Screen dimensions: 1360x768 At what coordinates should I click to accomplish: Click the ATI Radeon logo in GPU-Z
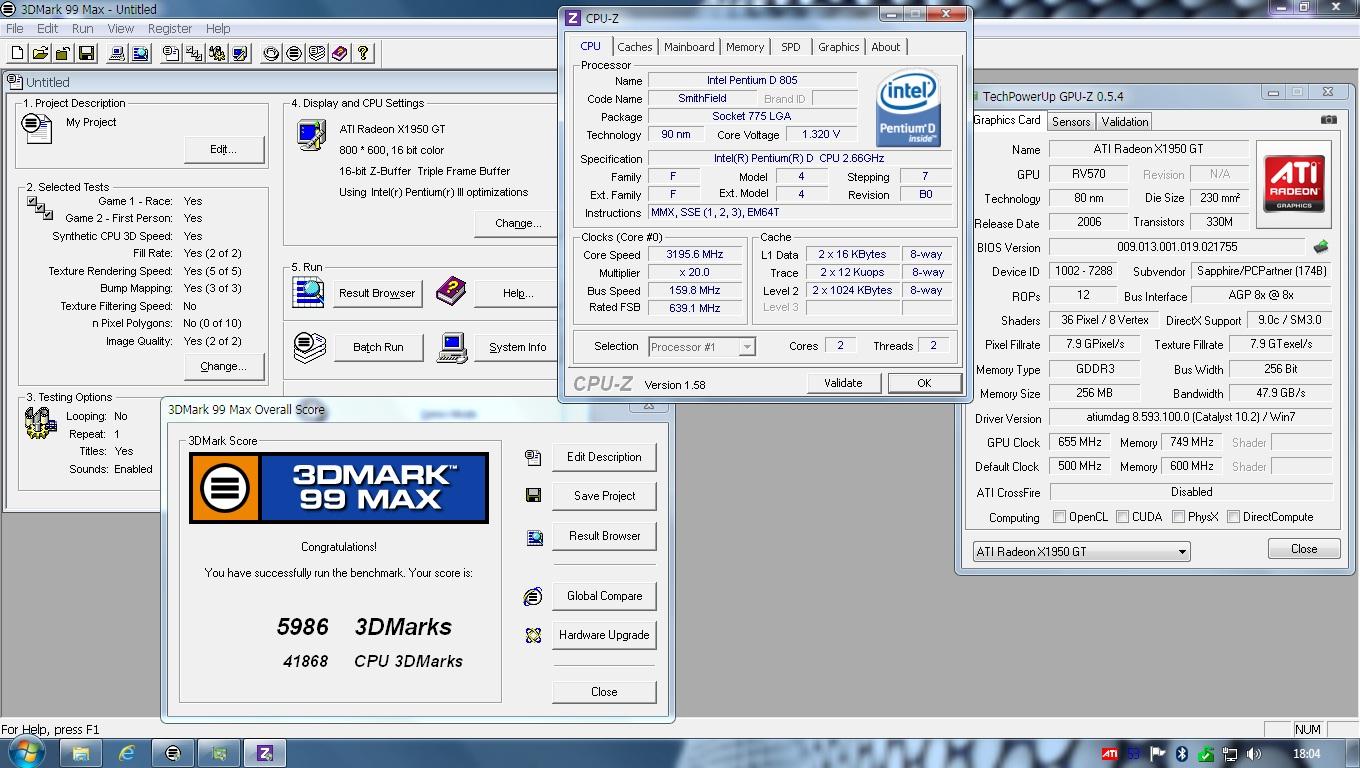[x=1294, y=183]
